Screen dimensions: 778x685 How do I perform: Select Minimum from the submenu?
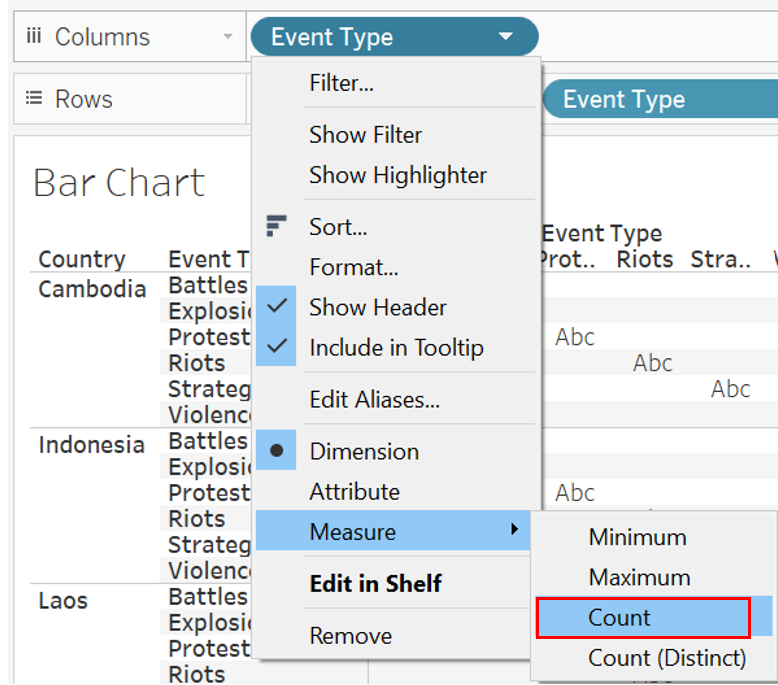637,537
